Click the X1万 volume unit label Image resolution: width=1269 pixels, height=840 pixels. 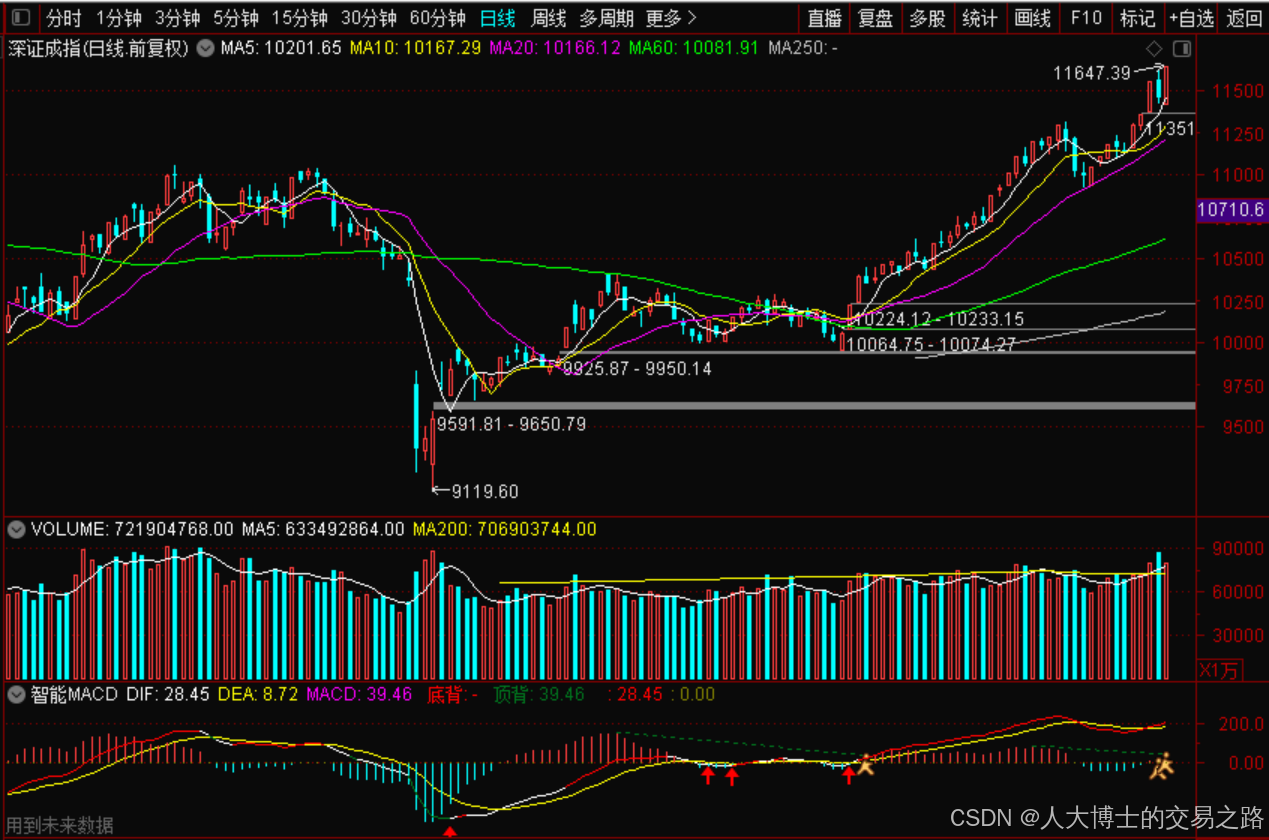(1218, 669)
